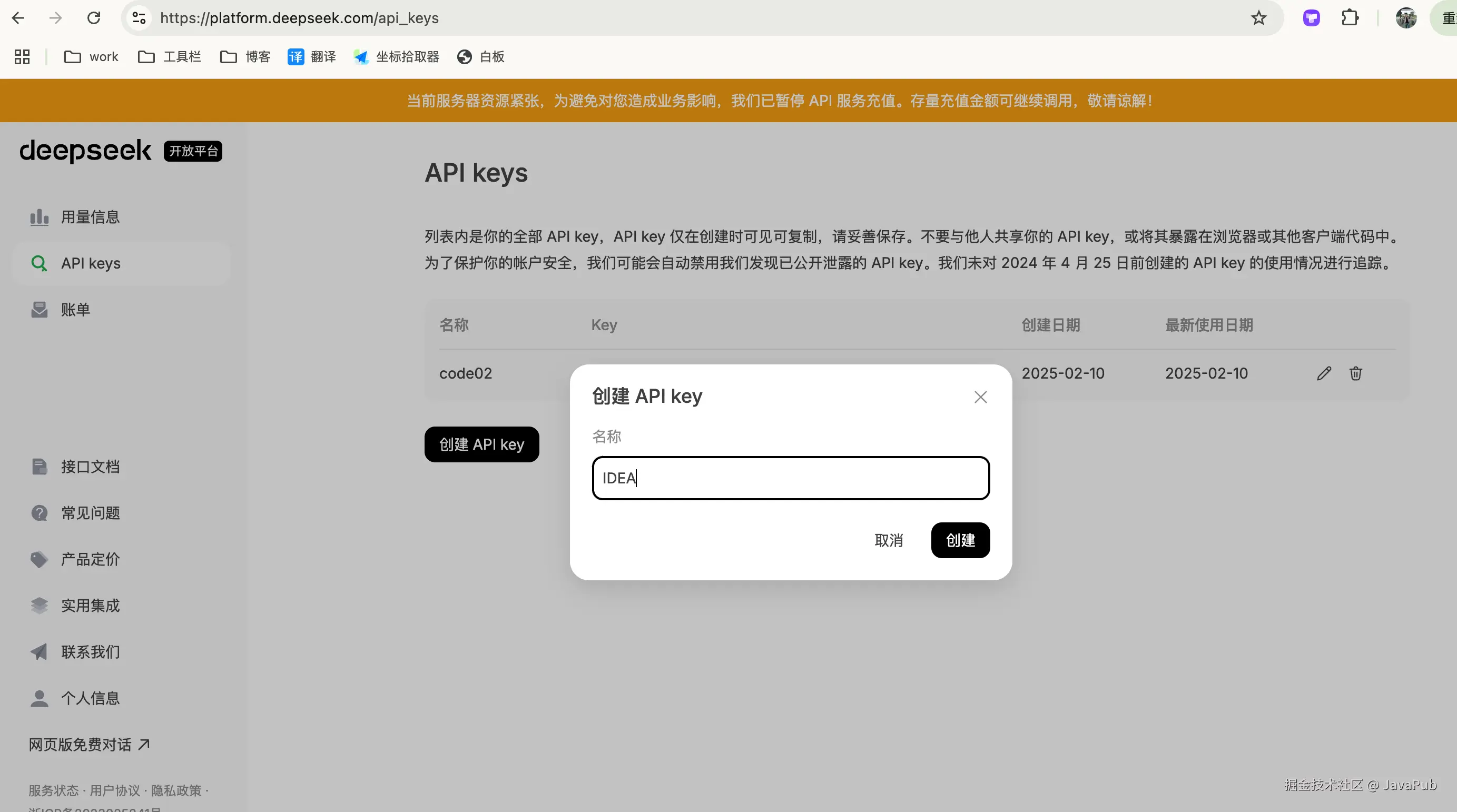Open the 博客 bookmark folder
The image size is (1457, 812).
(245, 56)
